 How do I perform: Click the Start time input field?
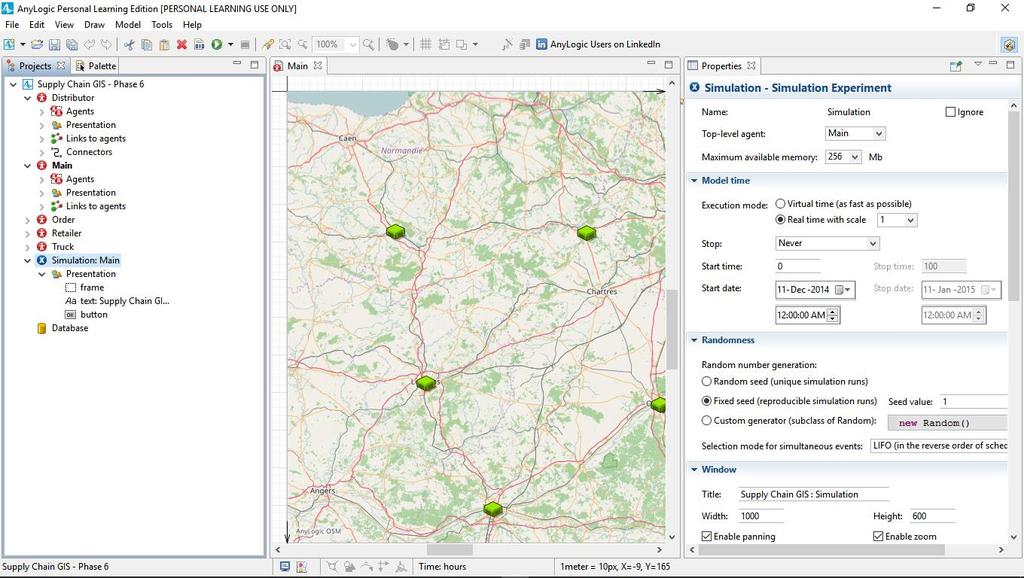(797, 266)
